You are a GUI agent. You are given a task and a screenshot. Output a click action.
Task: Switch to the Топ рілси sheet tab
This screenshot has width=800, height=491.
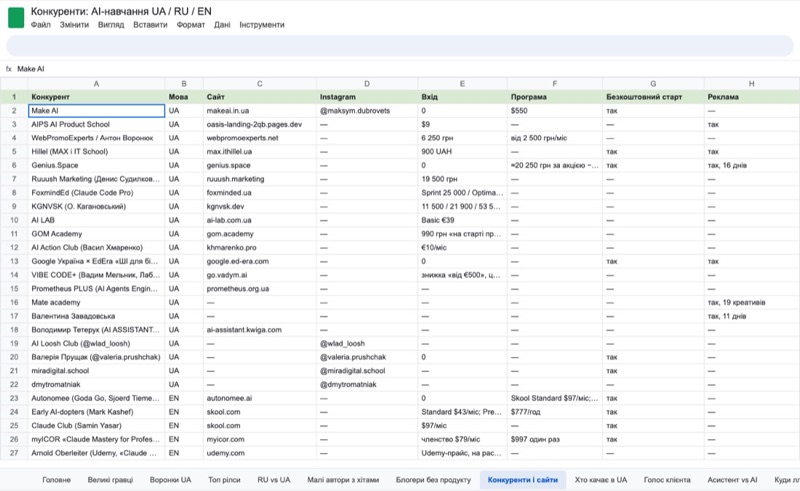[224, 480]
